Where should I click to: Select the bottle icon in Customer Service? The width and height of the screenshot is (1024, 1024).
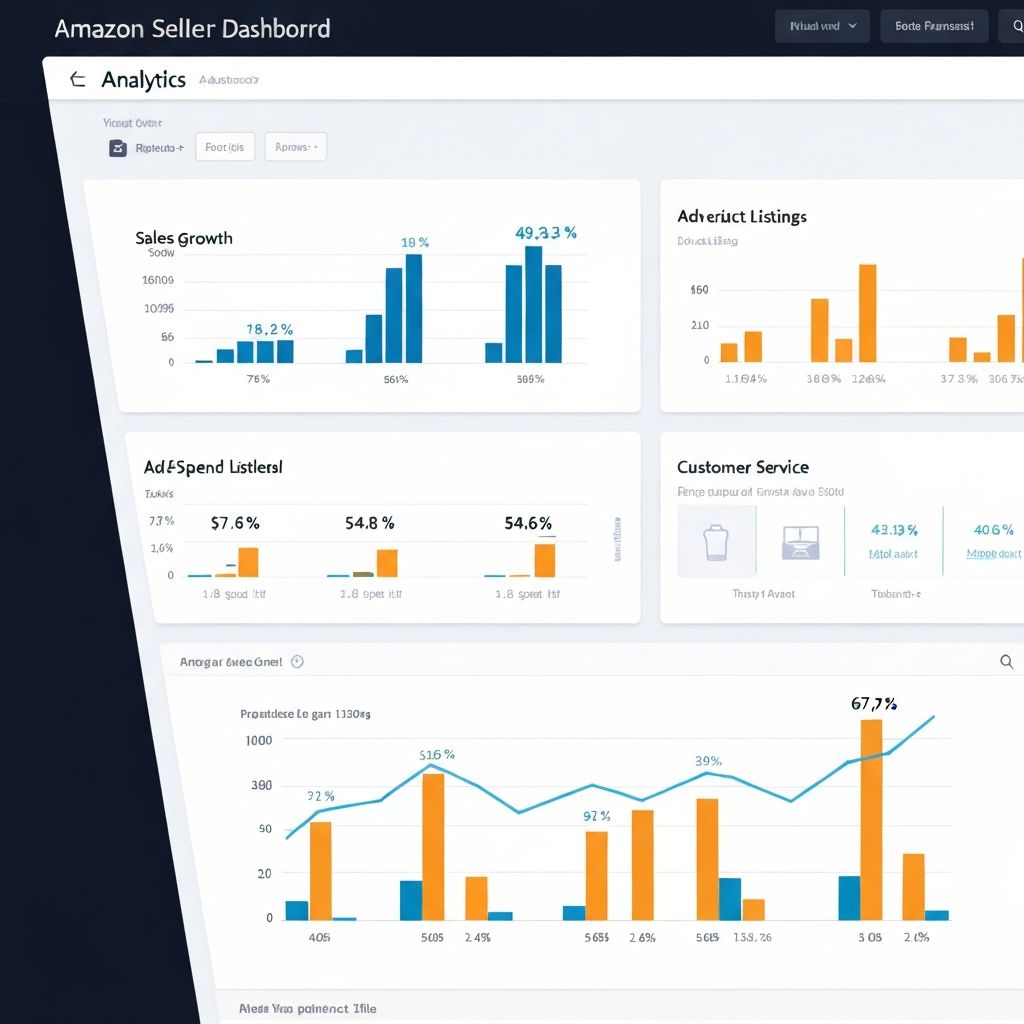[716, 541]
